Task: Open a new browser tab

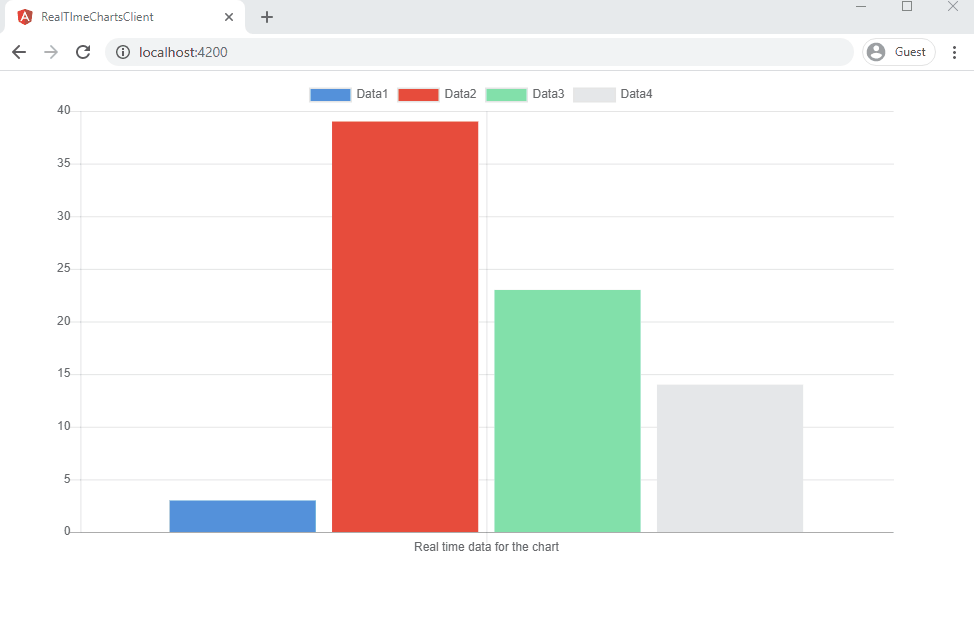Action: tap(267, 17)
